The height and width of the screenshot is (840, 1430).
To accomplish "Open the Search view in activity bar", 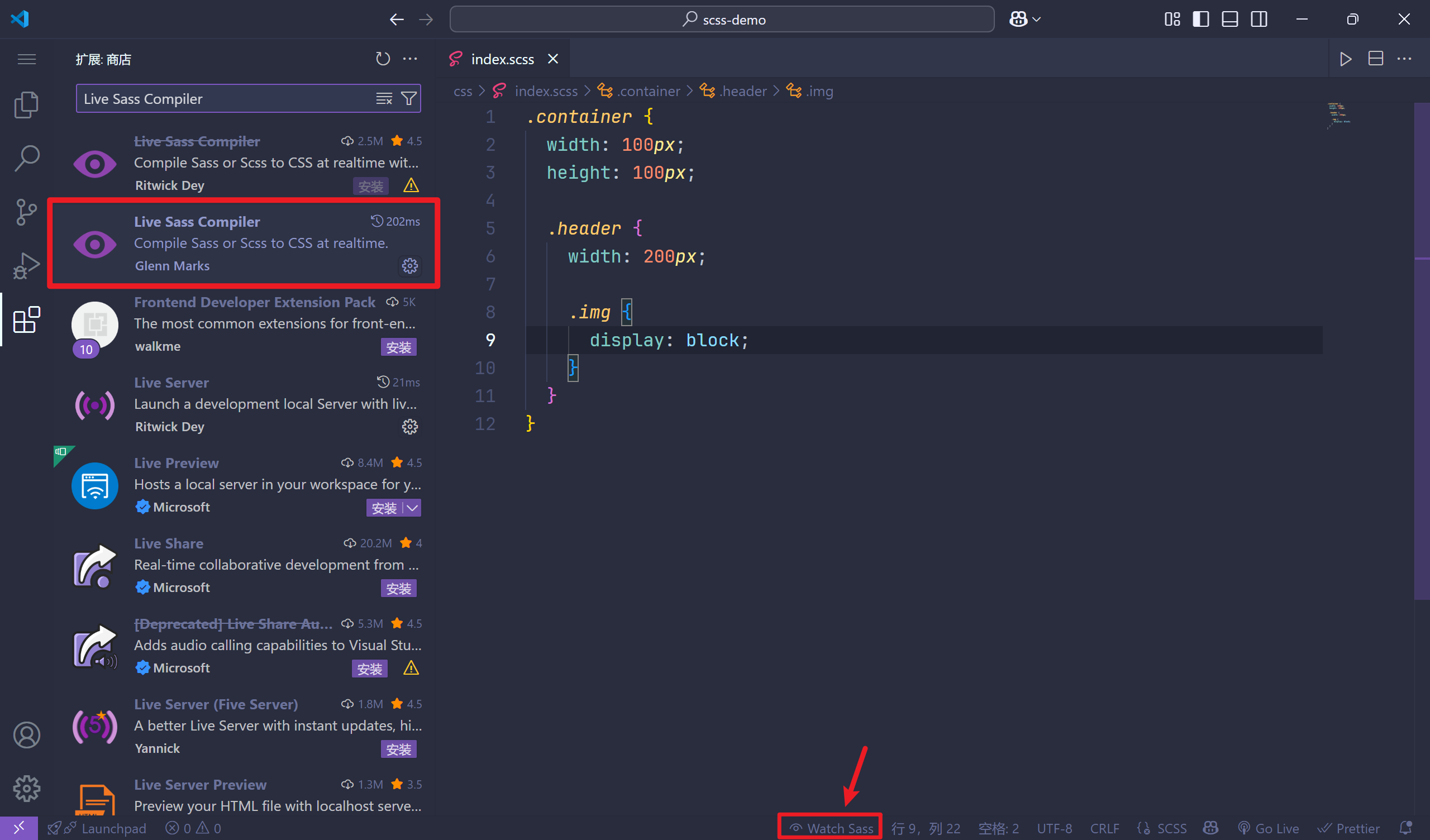I will click(x=27, y=159).
